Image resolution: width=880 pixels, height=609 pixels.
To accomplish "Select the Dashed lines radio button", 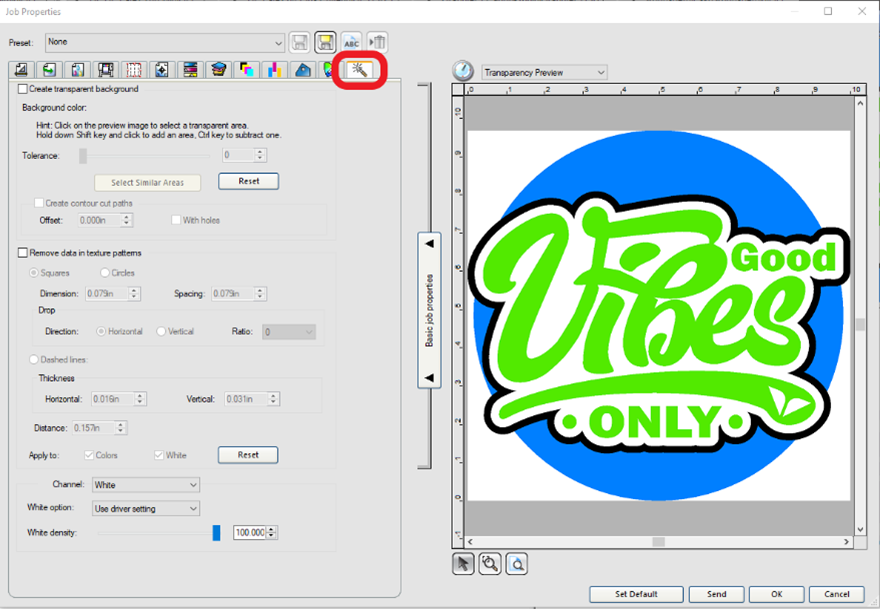I will point(35,359).
